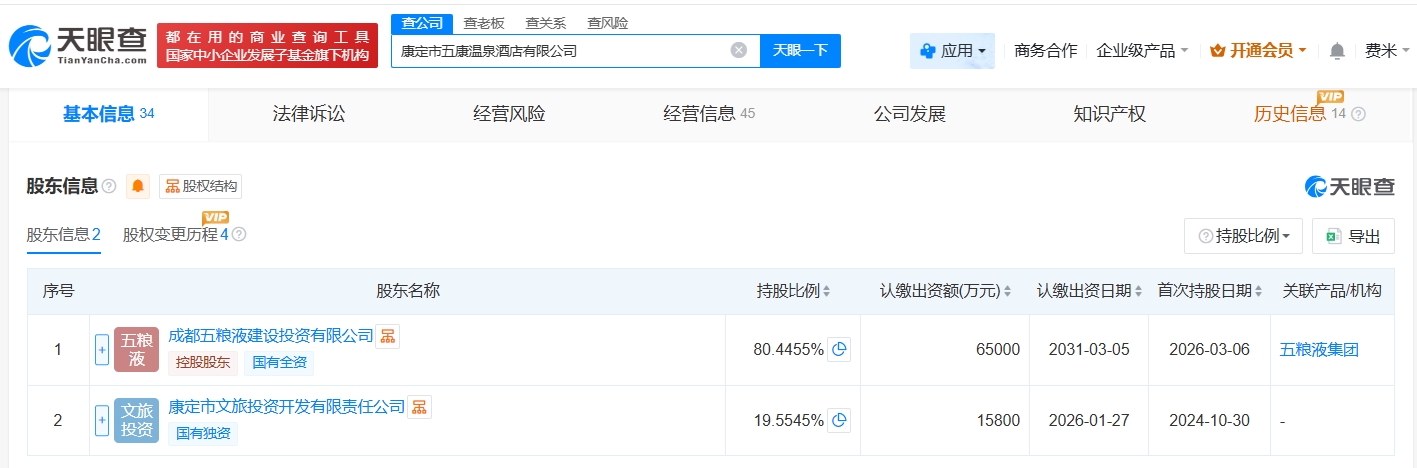Click the company name search input field
Screen dimensions: 1417x468
(x=560, y=50)
